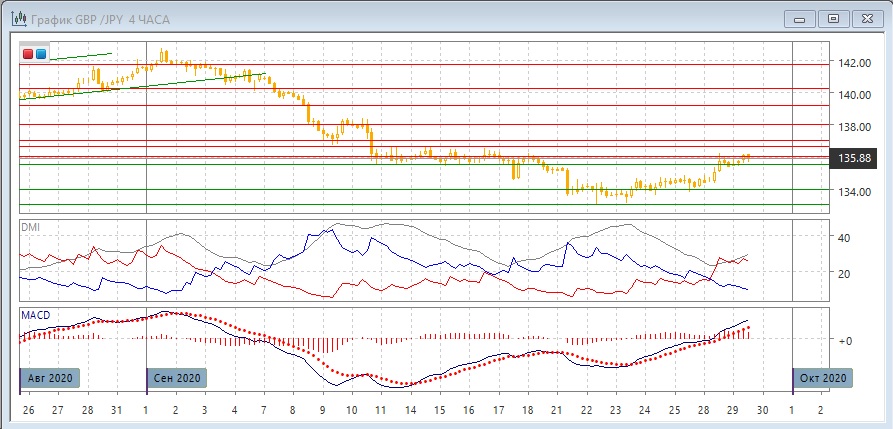Jump to the Окт 2020 month marker
Viewport: 893px width, 429px height.
coord(824,378)
